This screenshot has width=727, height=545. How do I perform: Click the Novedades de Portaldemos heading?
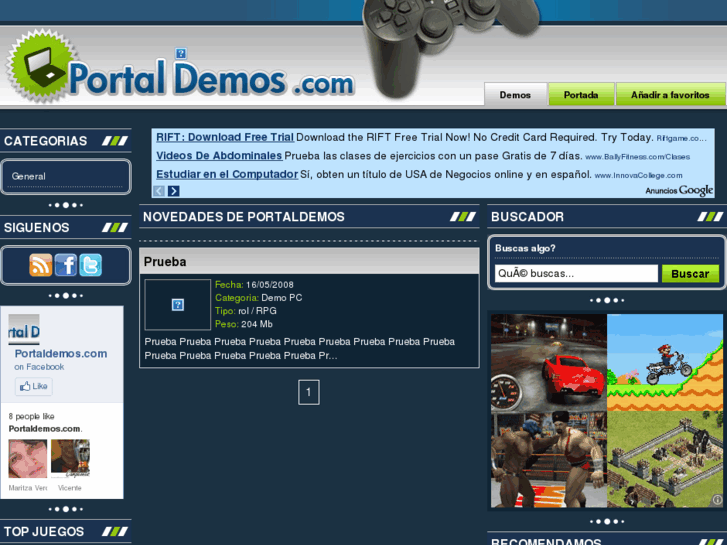244,217
